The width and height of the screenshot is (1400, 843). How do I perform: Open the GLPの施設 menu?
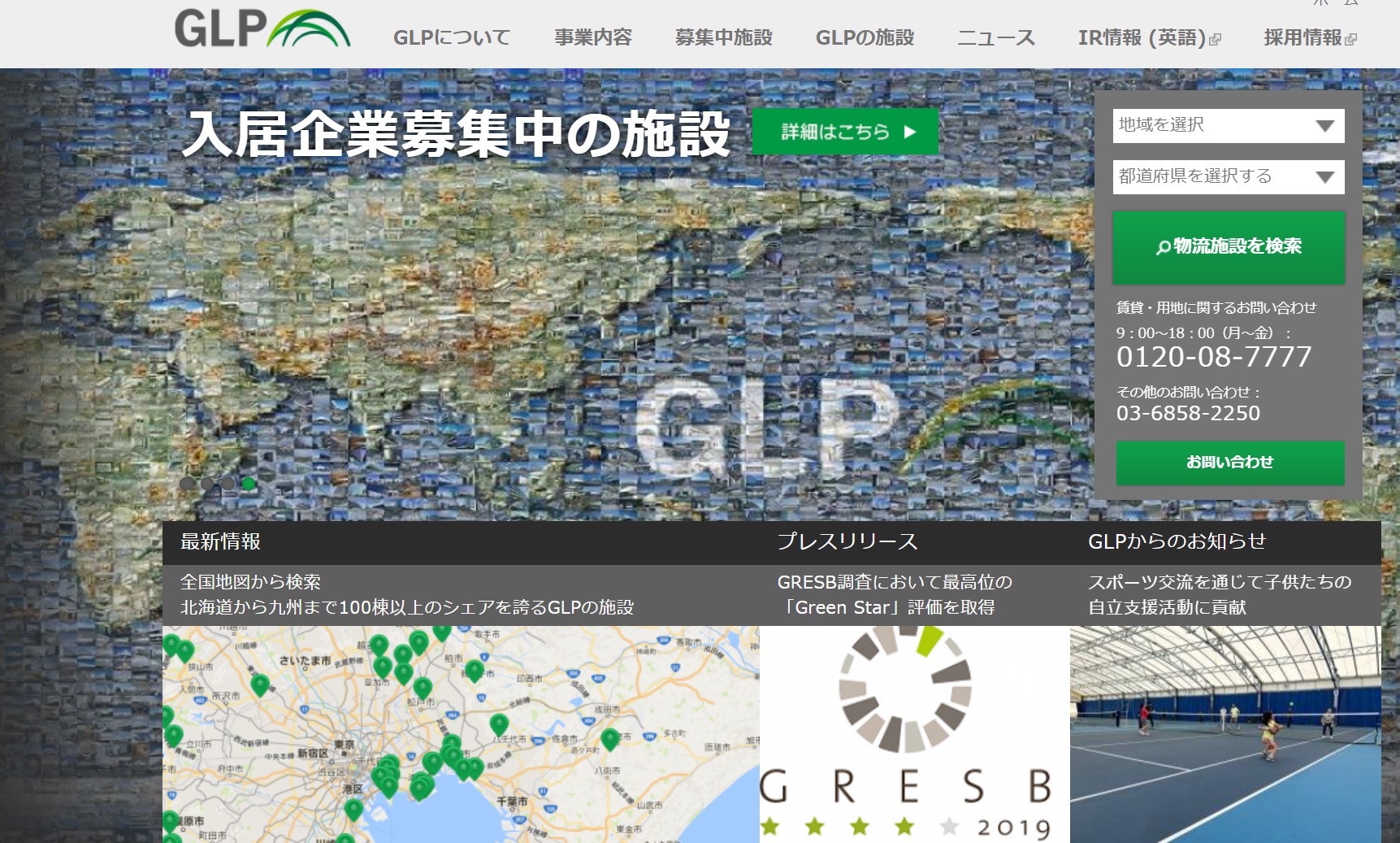click(865, 37)
